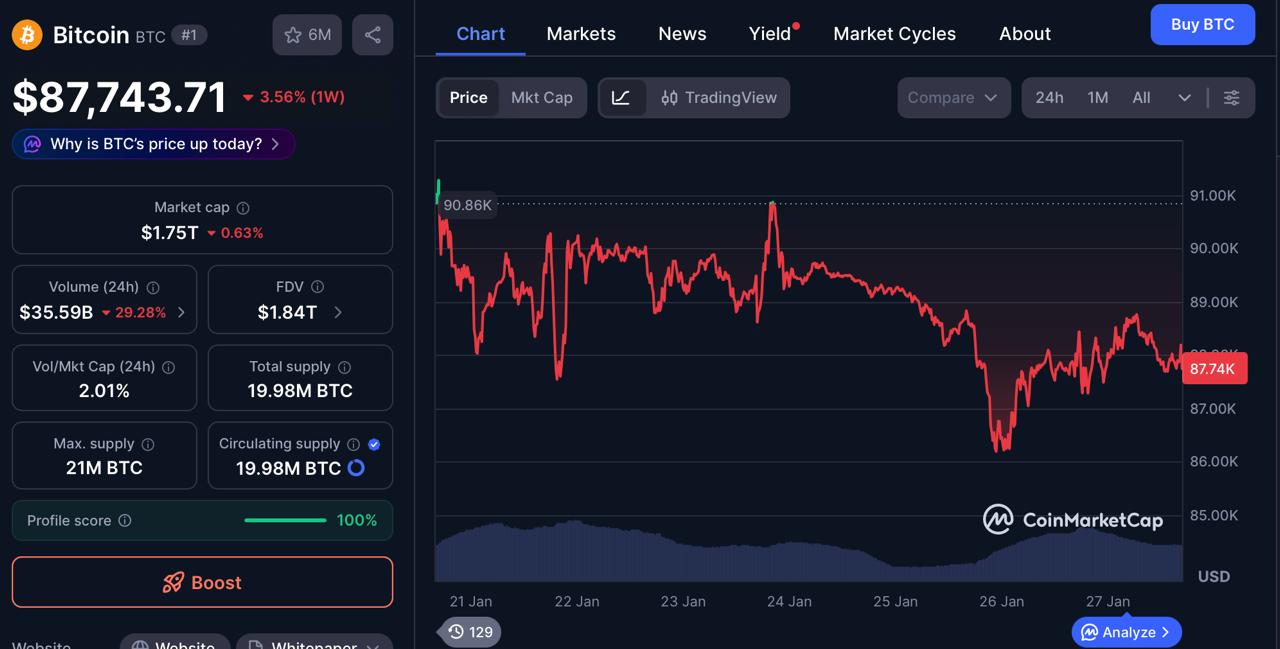Switch to the Markets tab
Image resolution: width=1280 pixels, height=649 pixels.
coord(580,33)
